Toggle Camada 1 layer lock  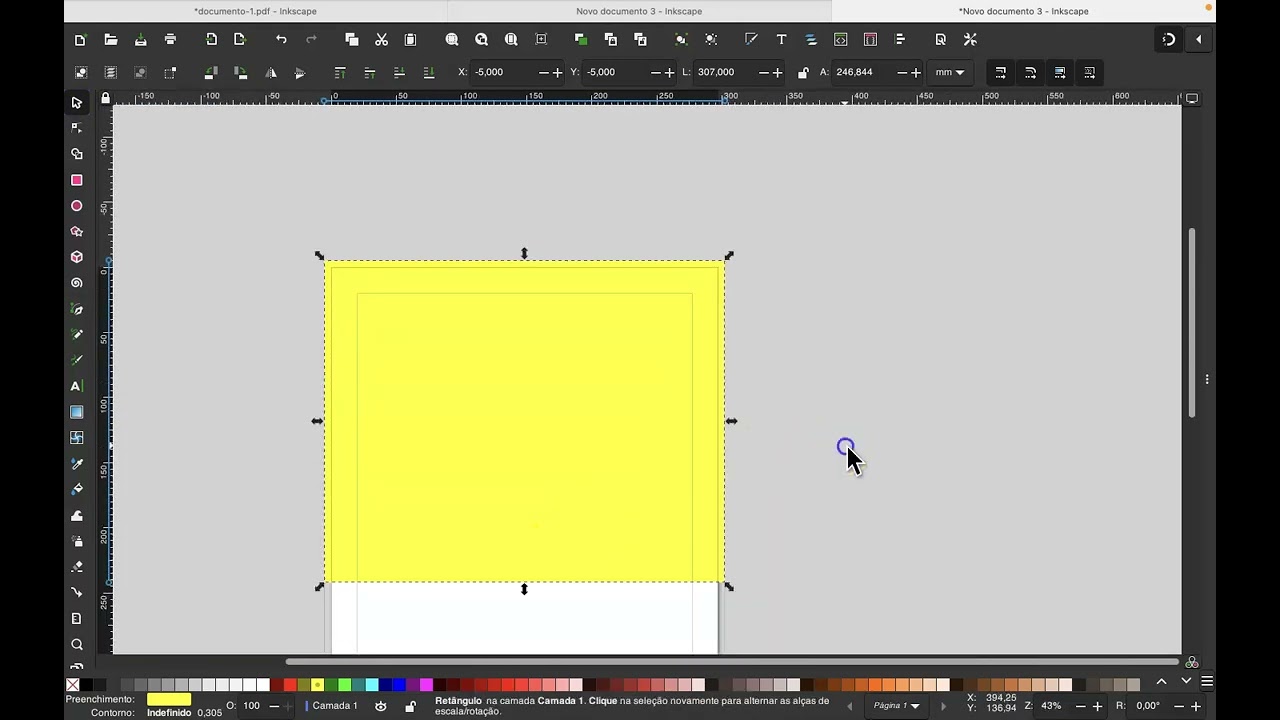pyautogui.click(x=410, y=706)
